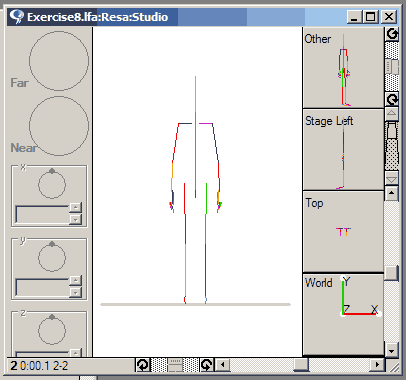Click the application icon in the title bar

pos(17,17)
